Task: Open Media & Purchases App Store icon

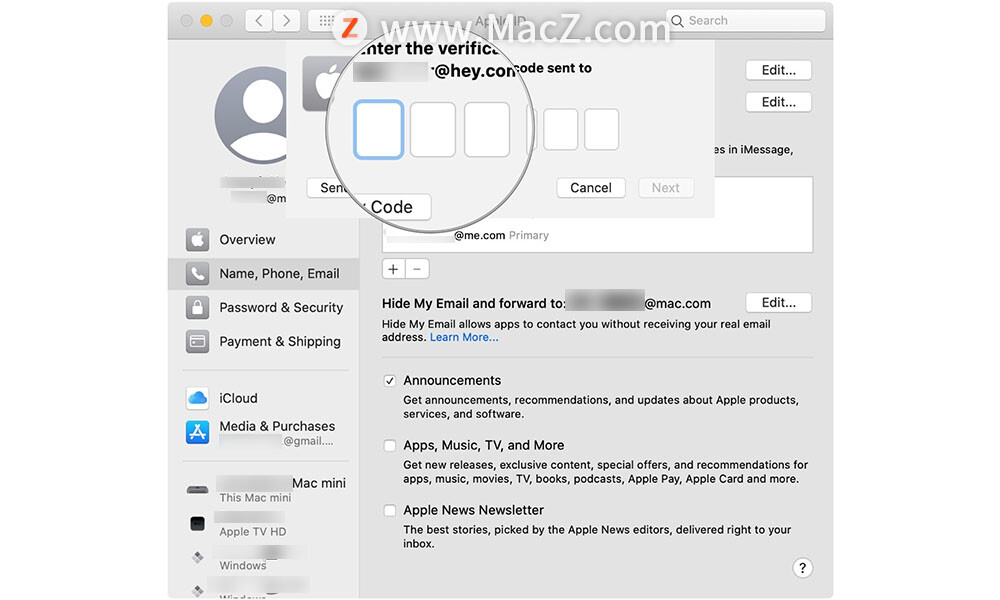Action: point(197,432)
